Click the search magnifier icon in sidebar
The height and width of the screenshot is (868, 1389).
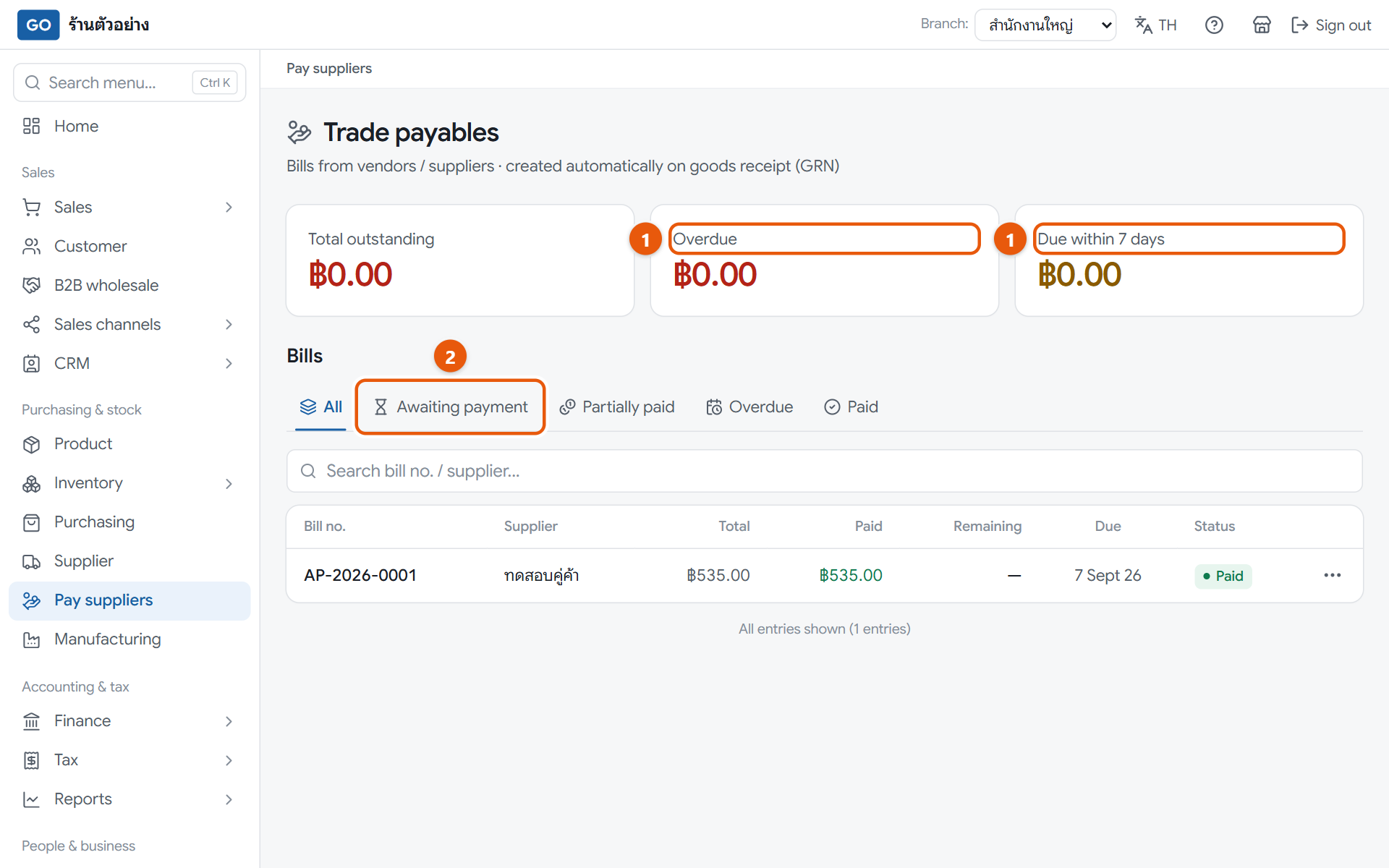tap(33, 82)
